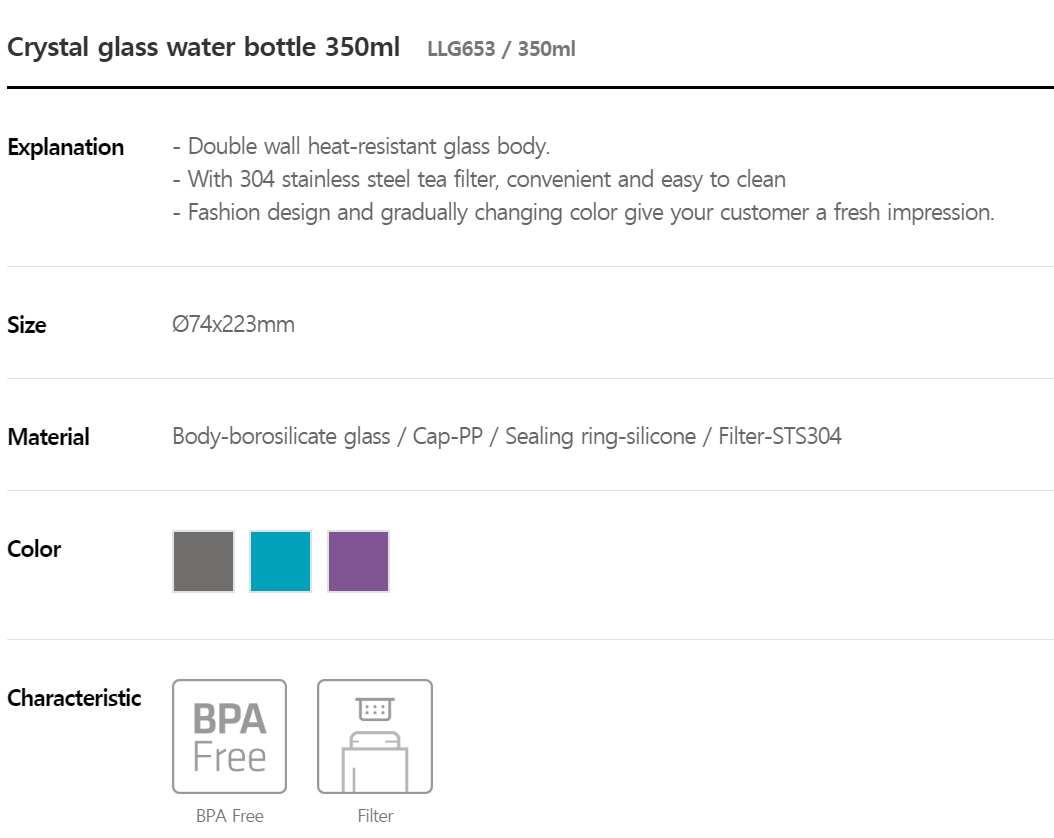Click the Filter bottle icon
This screenshot has height=838, width=1054.
coord(374,737)
